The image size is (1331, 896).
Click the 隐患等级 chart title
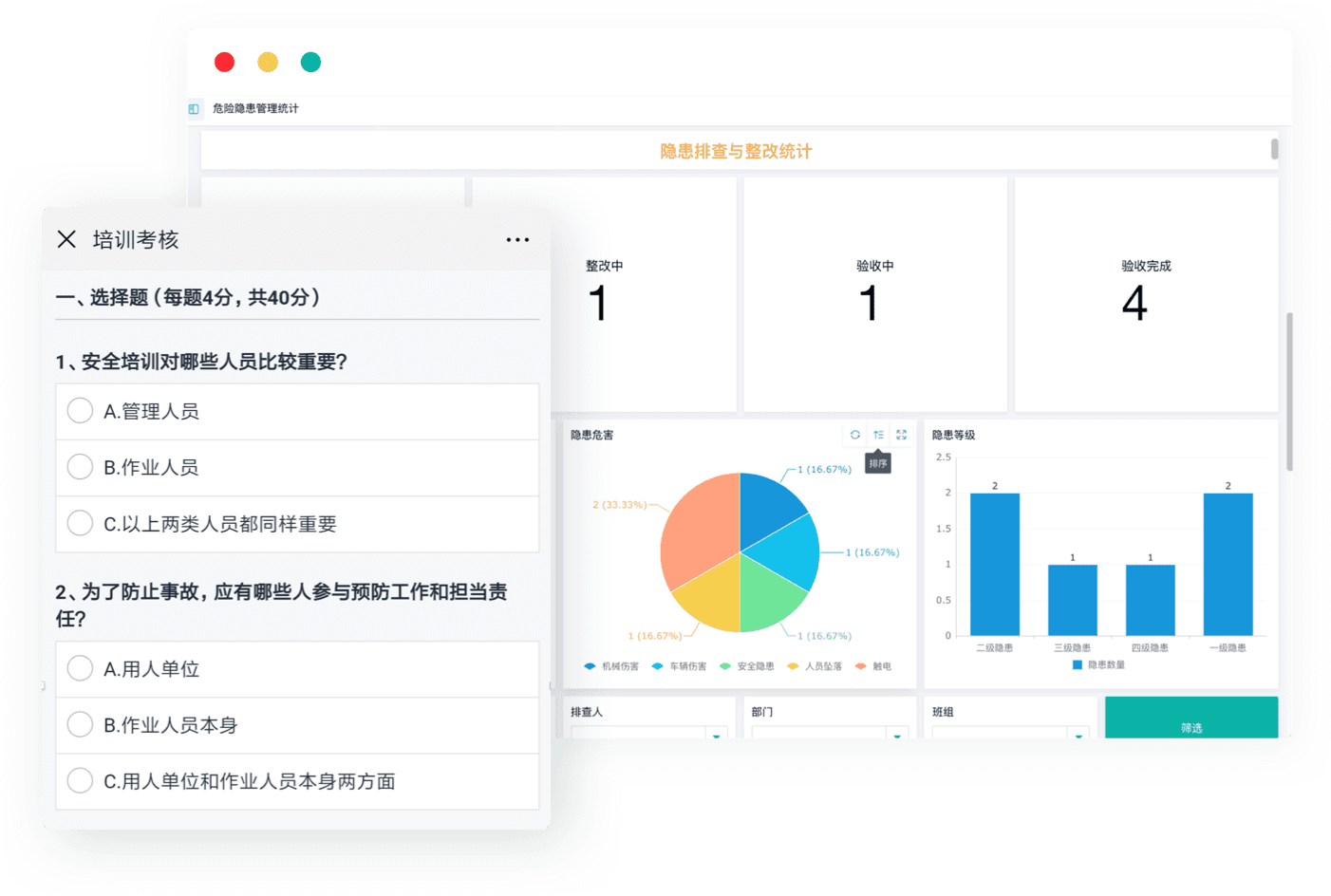pos(954,436)
